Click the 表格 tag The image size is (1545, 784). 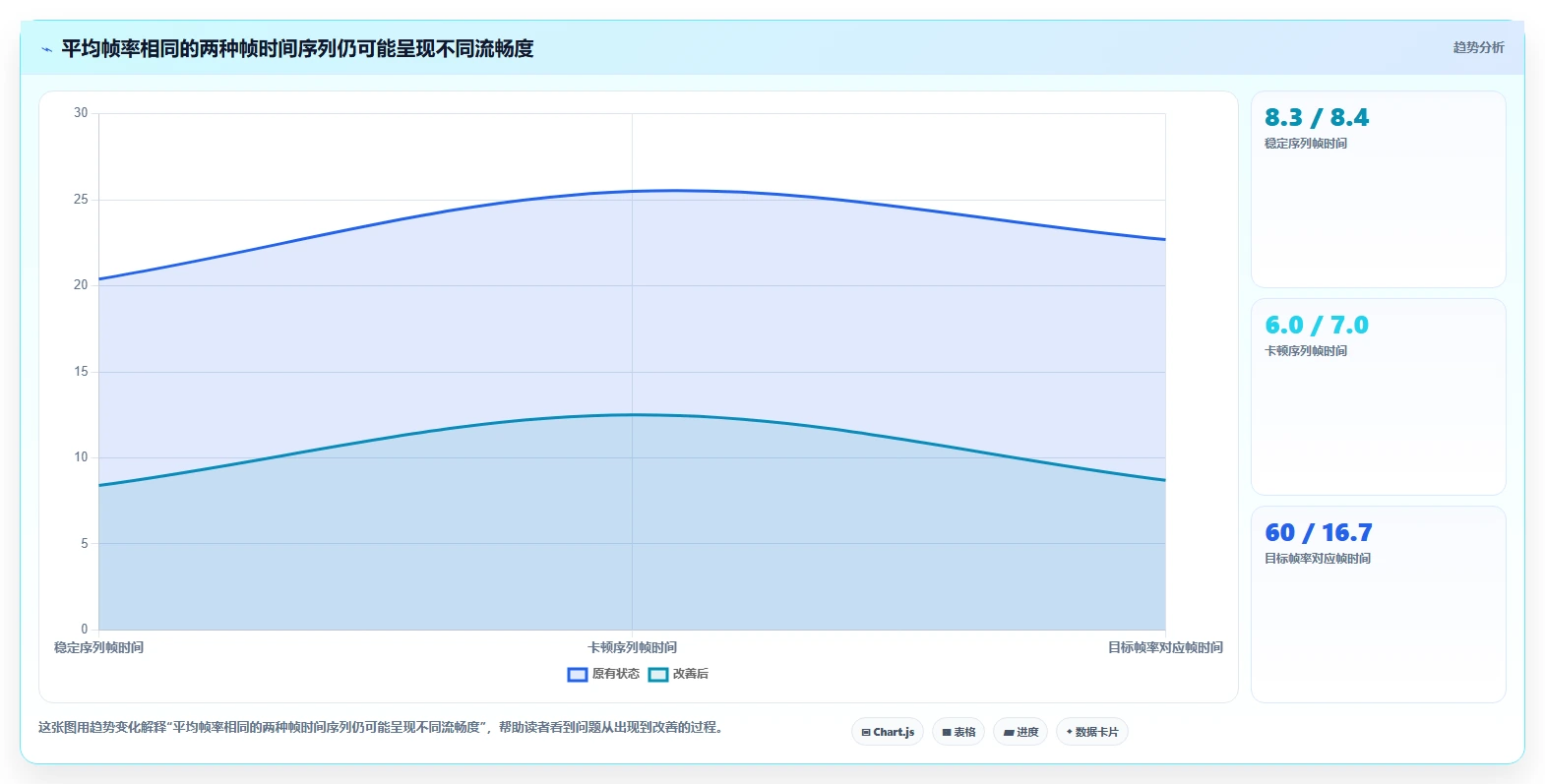(958, 732)
